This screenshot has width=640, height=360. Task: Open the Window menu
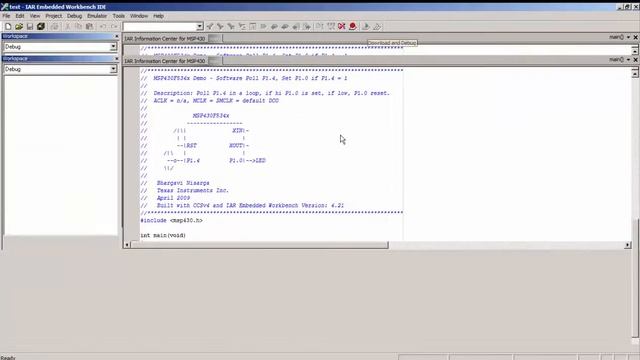click(x=139, y=16)
